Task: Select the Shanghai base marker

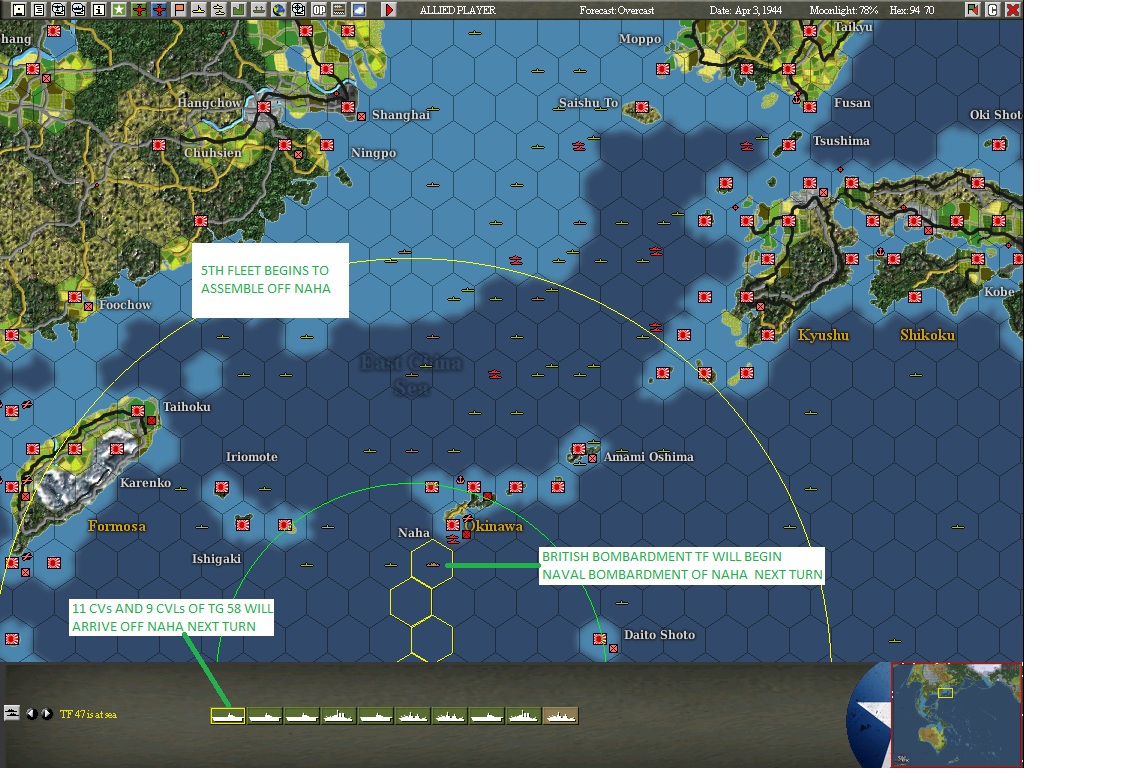Action: tap(349, 107)
